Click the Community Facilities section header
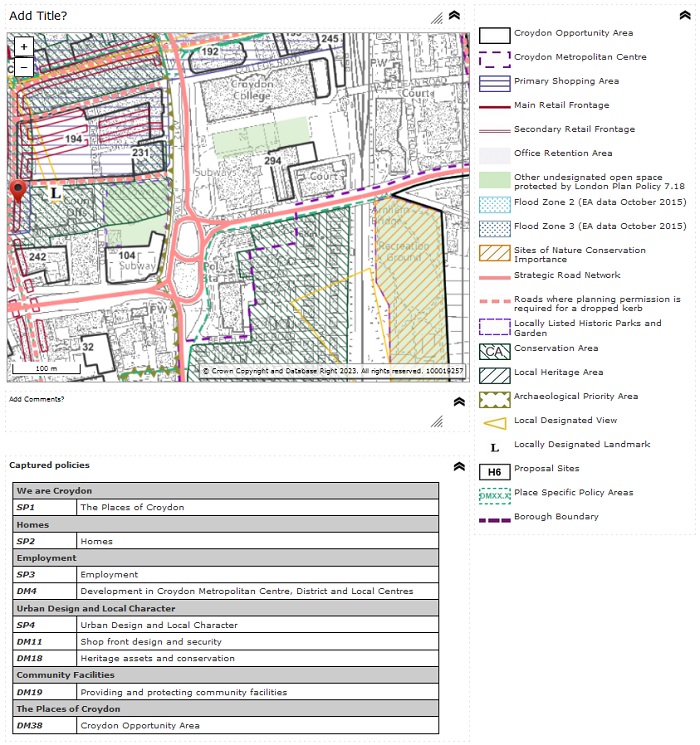Viewport: 700px width, 745px height. click(226, 675)
